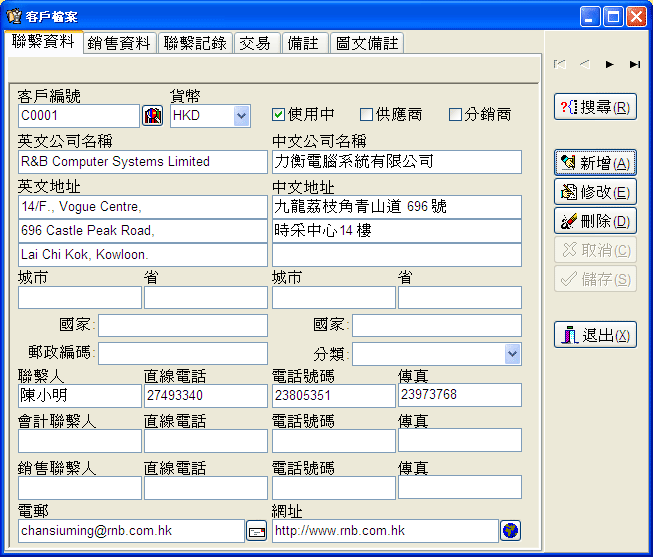653x557 pixels.
Task: Click the address line 696 Castle Peak Road,
Action: click(142, 231)
